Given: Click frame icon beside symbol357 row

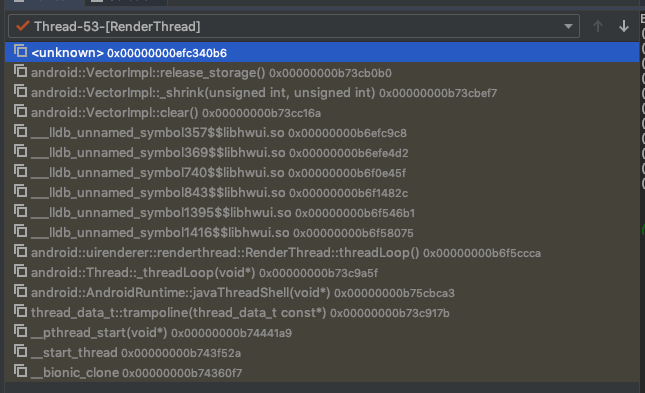Looking at the screenshot, I should coord(20,131).
